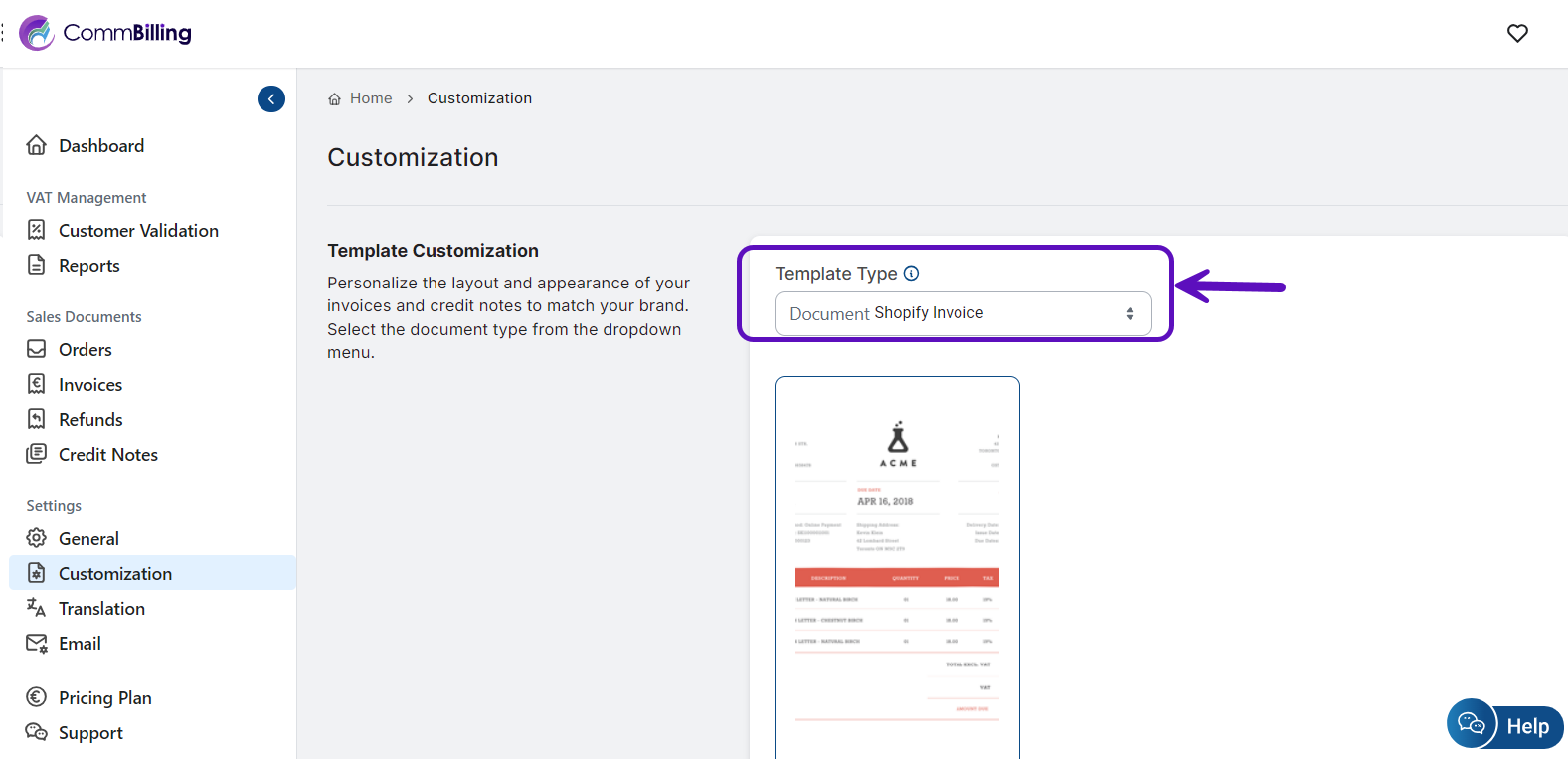
Task: Click the Customization file icon
Action: point(37,573)
